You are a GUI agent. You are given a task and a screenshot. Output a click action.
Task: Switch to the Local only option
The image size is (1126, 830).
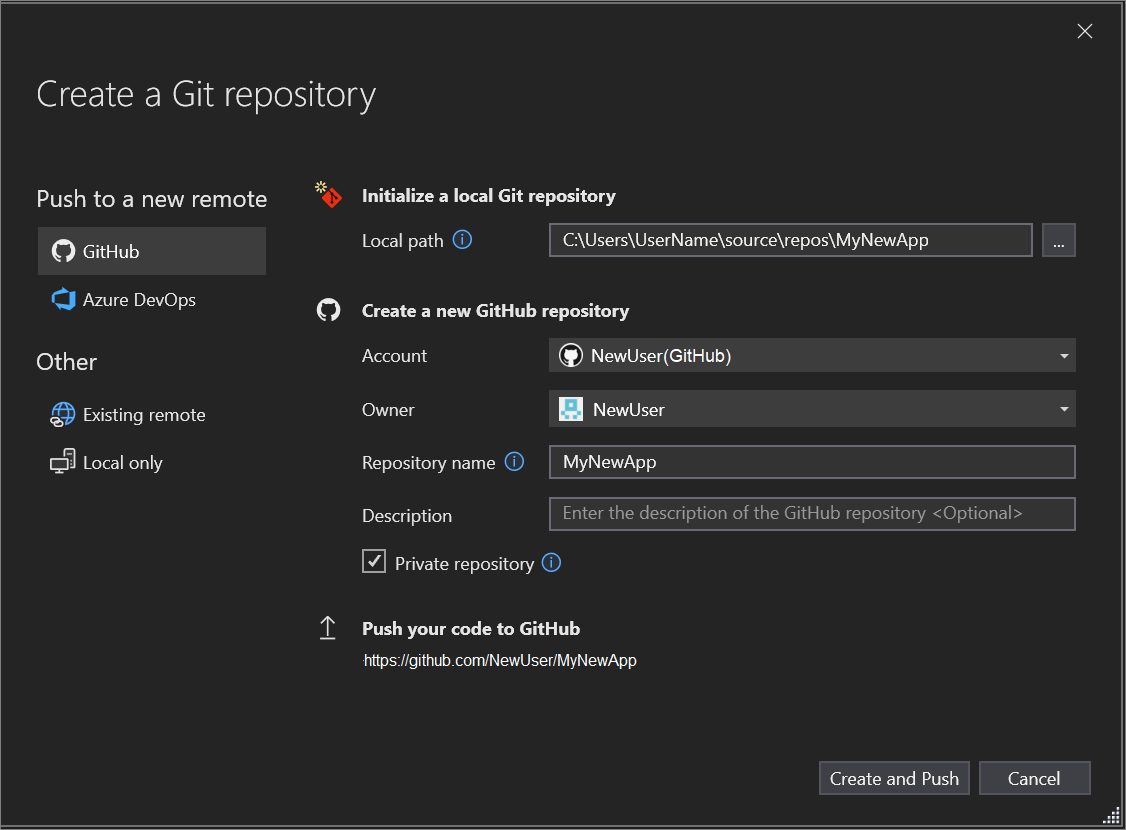pyautogui.click(x=122, y=462)
